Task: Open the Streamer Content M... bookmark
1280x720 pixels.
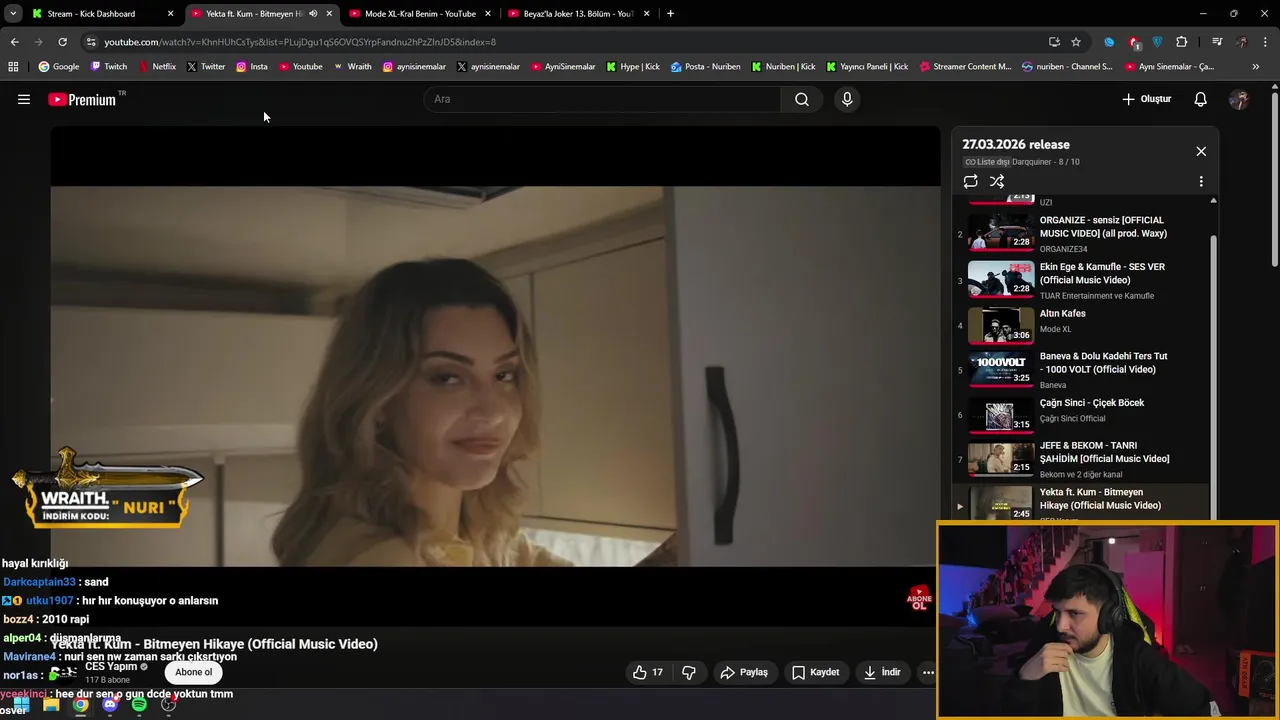Action: tap(965, 67)
